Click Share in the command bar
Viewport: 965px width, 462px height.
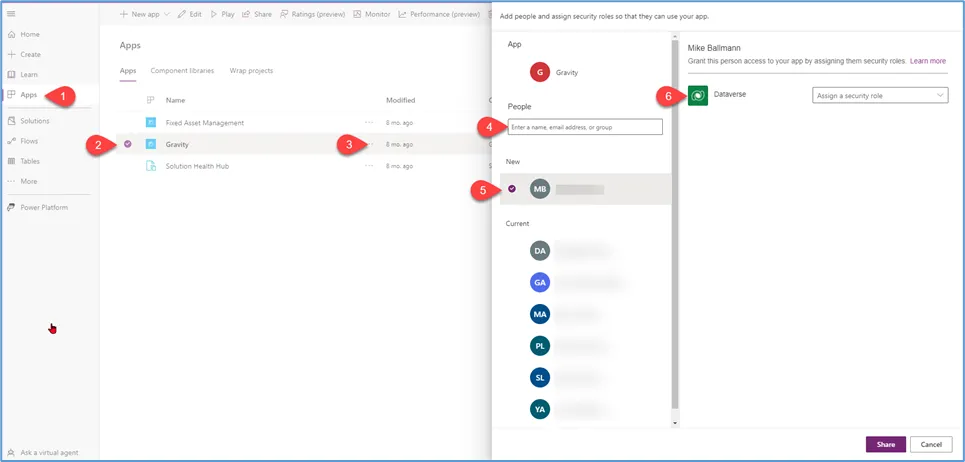pos(257,14)
